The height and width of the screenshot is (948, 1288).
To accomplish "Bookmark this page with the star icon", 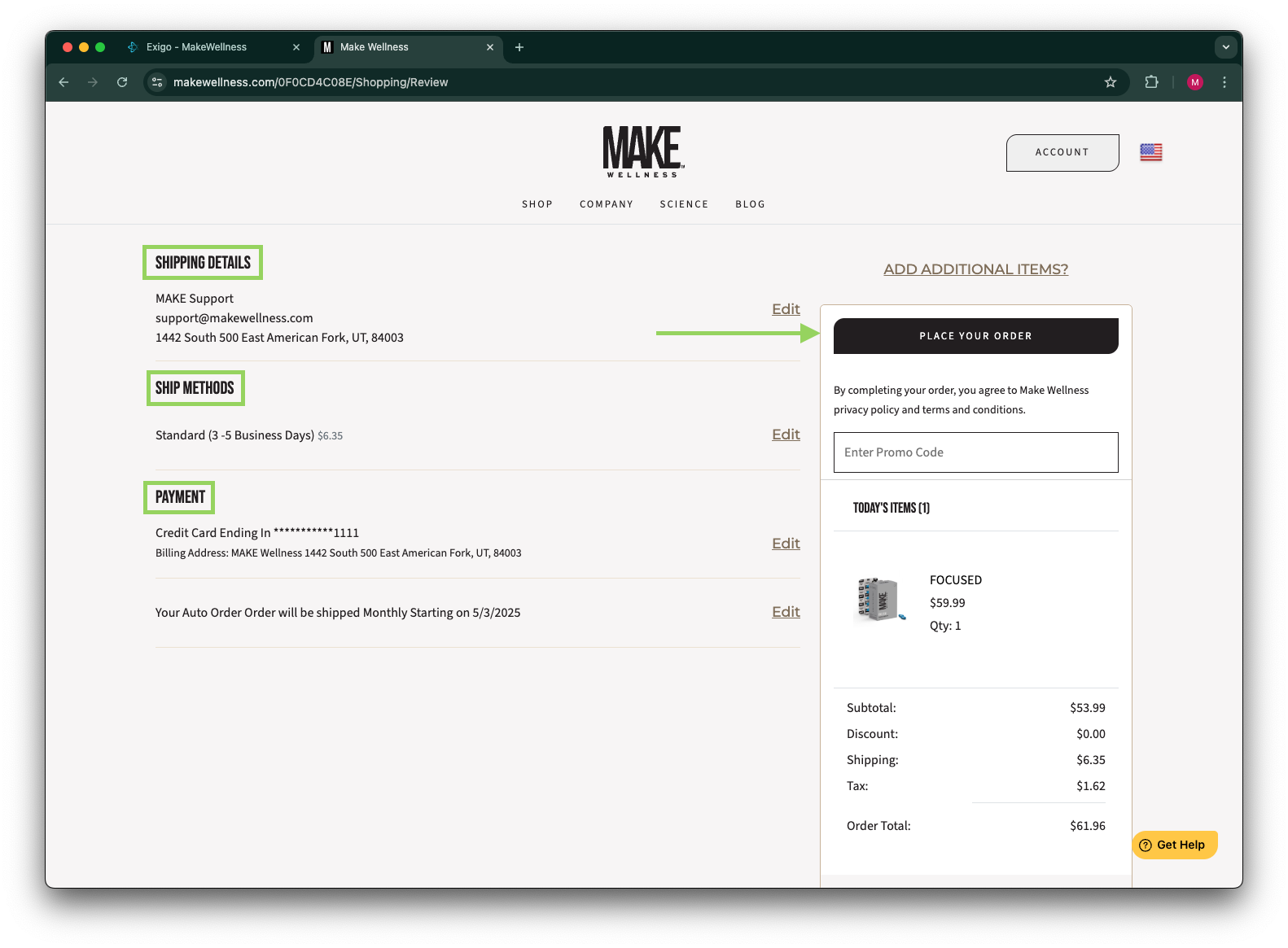I will click(x=1111, y=82).
